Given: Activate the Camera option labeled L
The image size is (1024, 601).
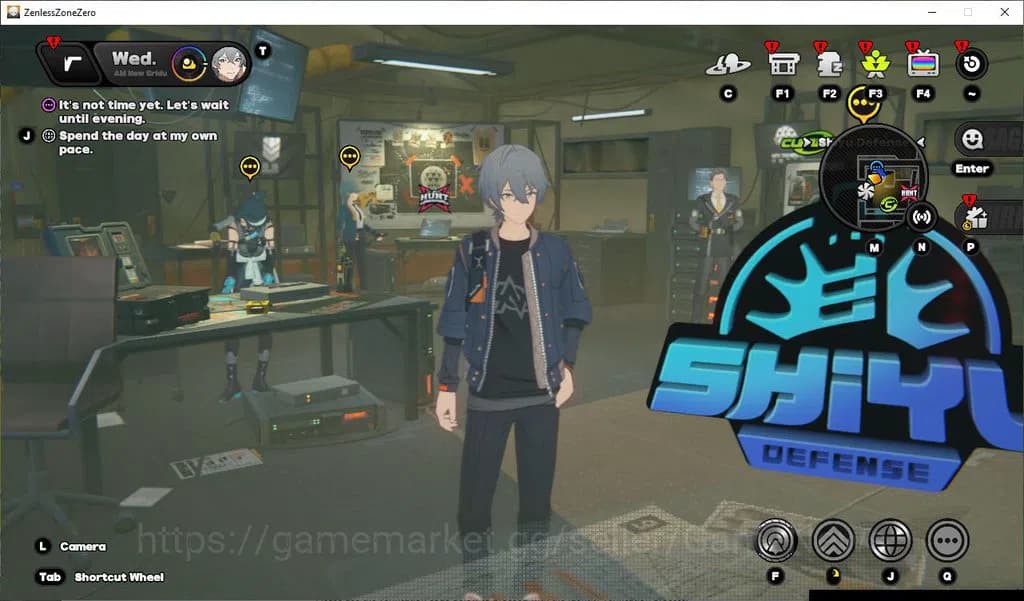Looking at the screenshot, I should pyautogui.click(x=75, y=546).
